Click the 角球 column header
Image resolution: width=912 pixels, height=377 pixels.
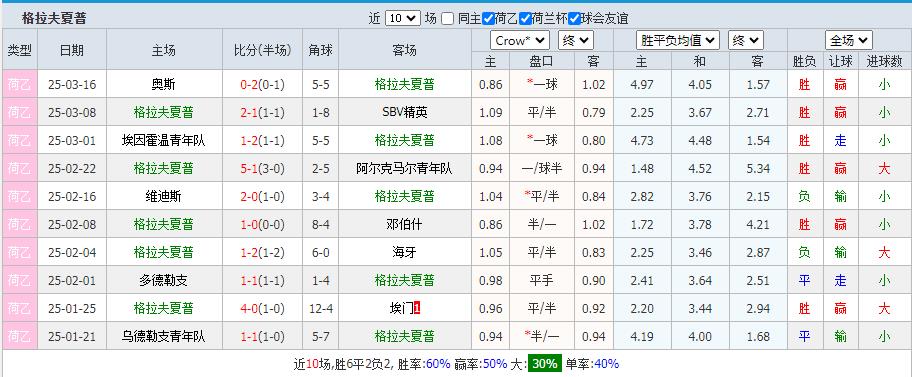pyautogui.click(x=320, y=50)
